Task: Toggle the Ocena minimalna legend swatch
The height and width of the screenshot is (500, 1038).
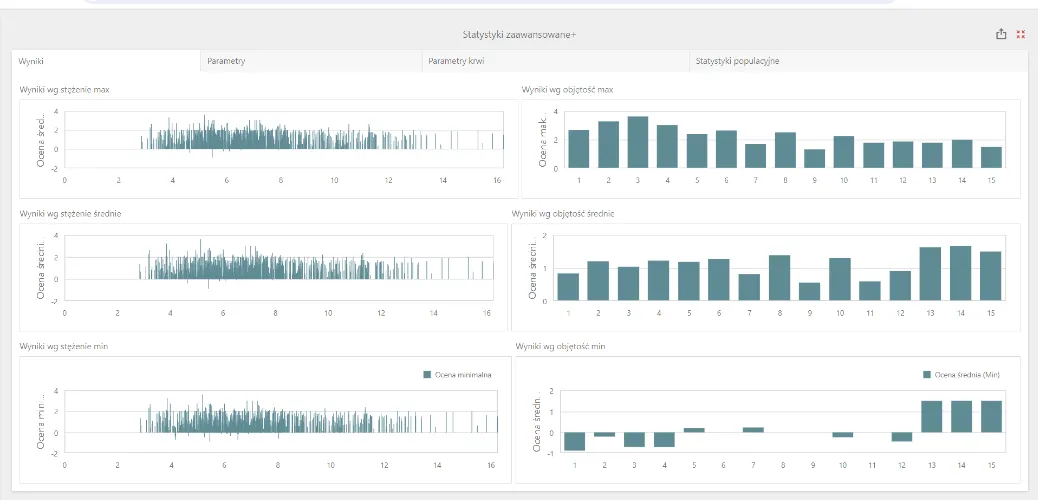Action: 427,375
